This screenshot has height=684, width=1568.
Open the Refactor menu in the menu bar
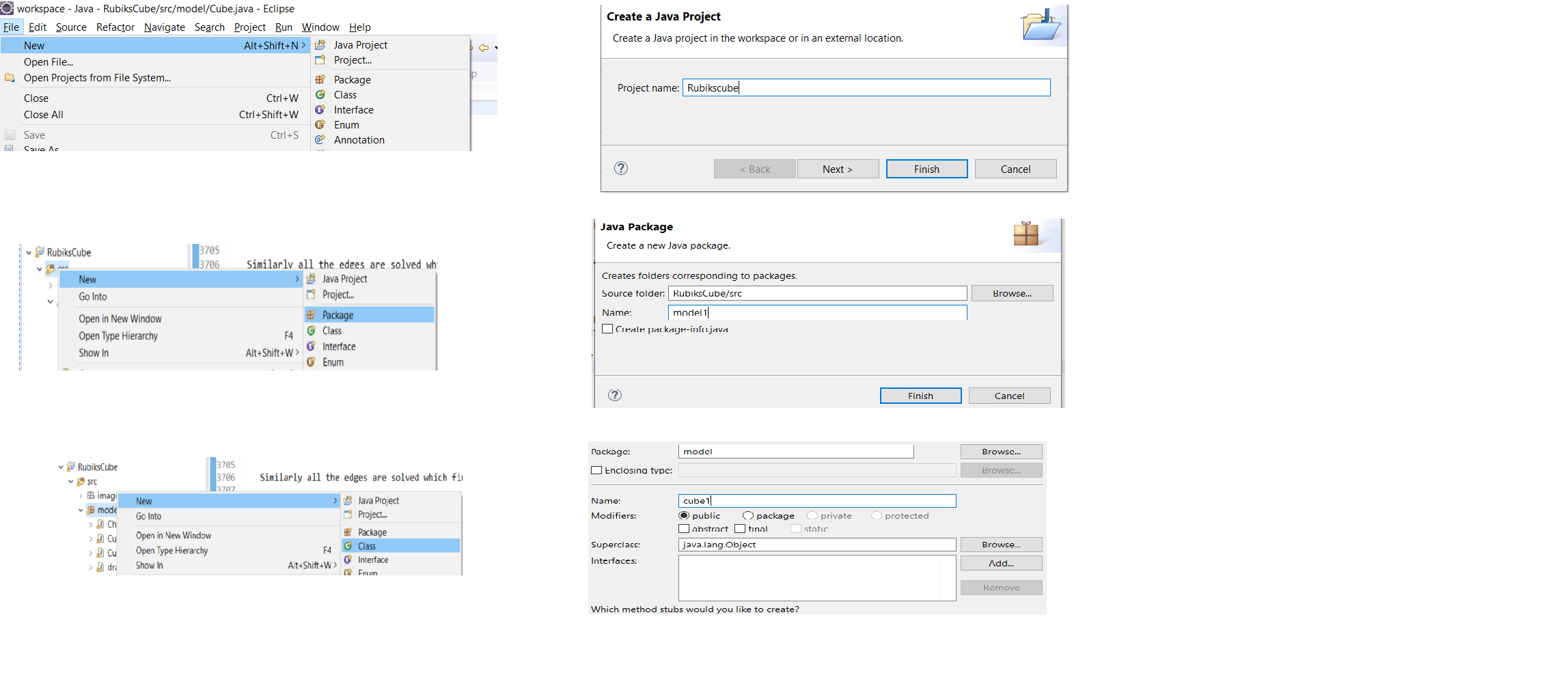tap(115, 27)
